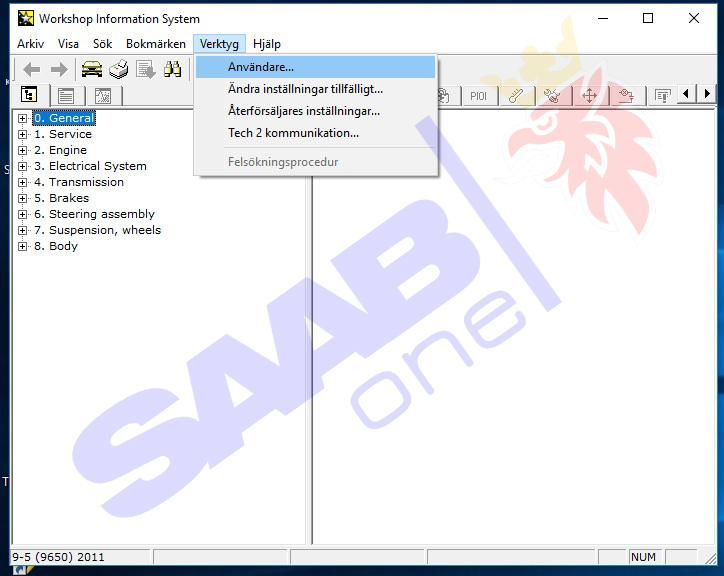Expand the 5. Brakes tree node
Viewport: 724px width, 576px height.
tap(23, 198)
